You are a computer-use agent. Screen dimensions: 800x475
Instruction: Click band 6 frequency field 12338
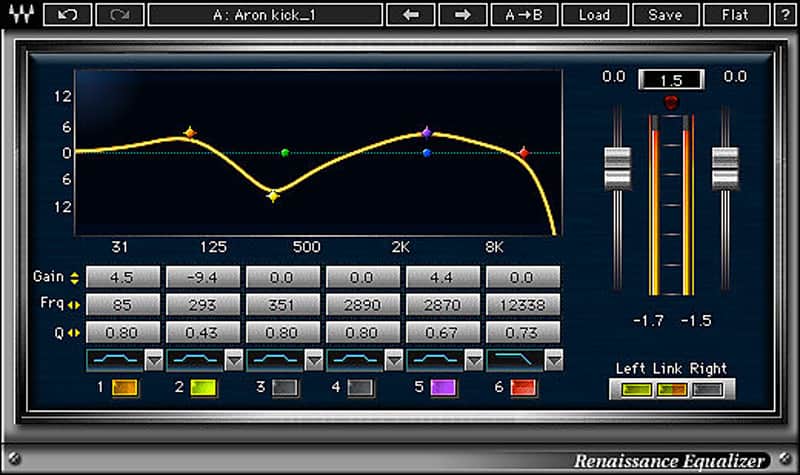(x=523, y=305)
